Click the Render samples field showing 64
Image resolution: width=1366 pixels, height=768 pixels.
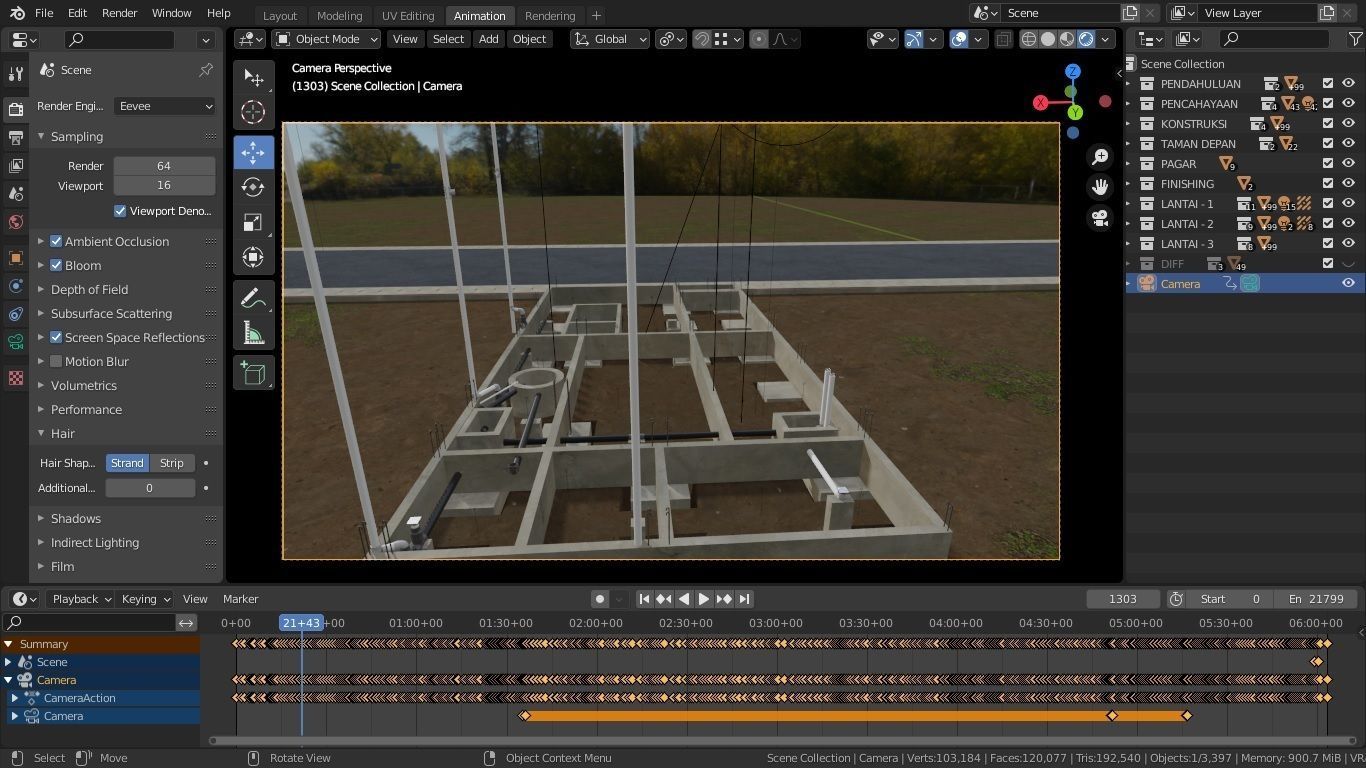pyautogui.click(x=164, y=166)
